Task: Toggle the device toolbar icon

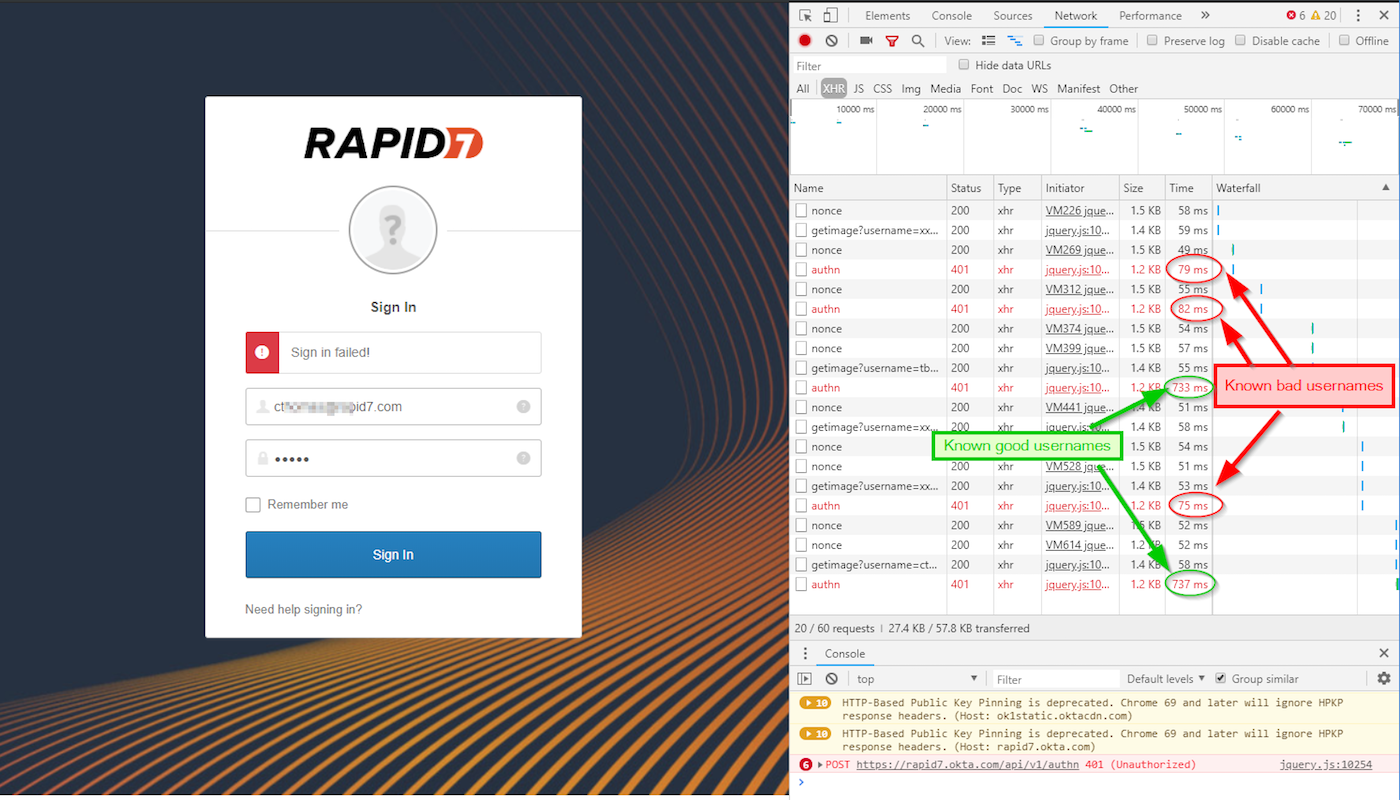Action: point(830,16)
